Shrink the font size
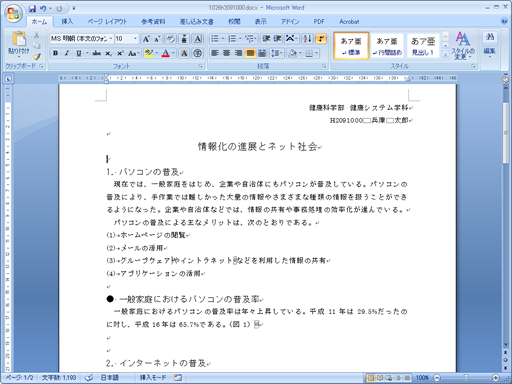This screenshot has width=512, height=384. coord(157,39)
